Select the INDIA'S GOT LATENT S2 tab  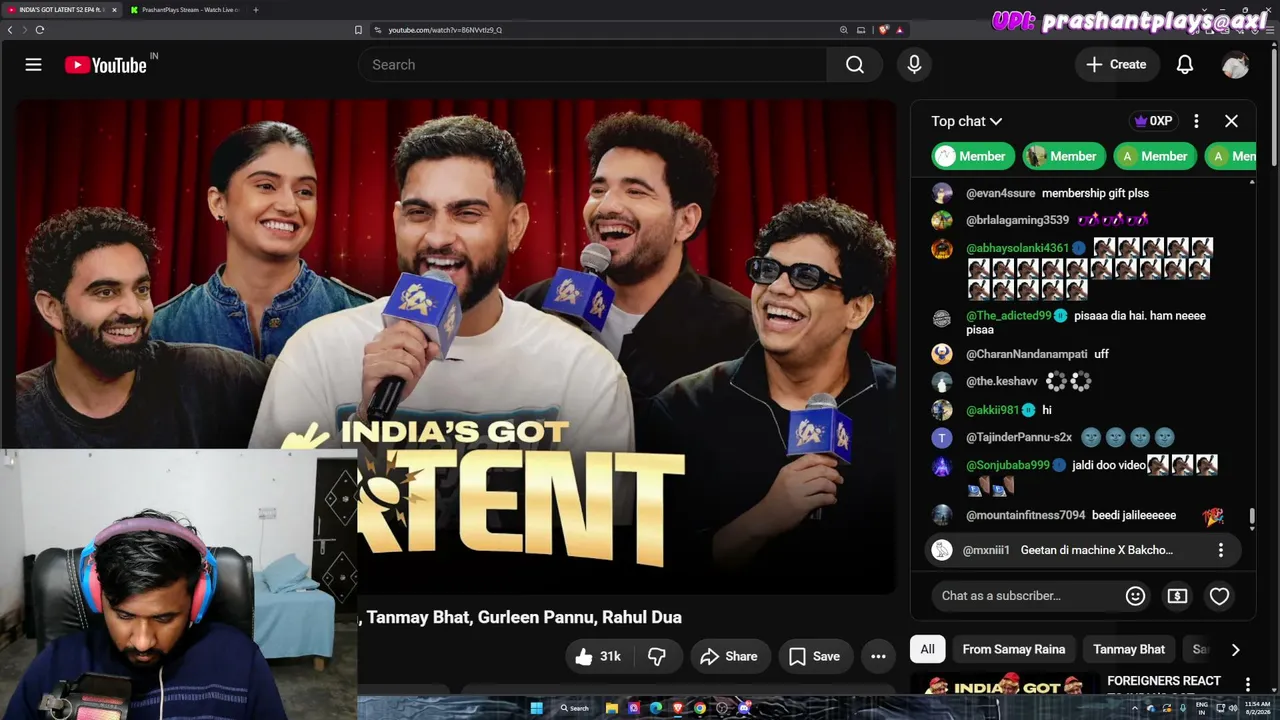click(60, 10)
